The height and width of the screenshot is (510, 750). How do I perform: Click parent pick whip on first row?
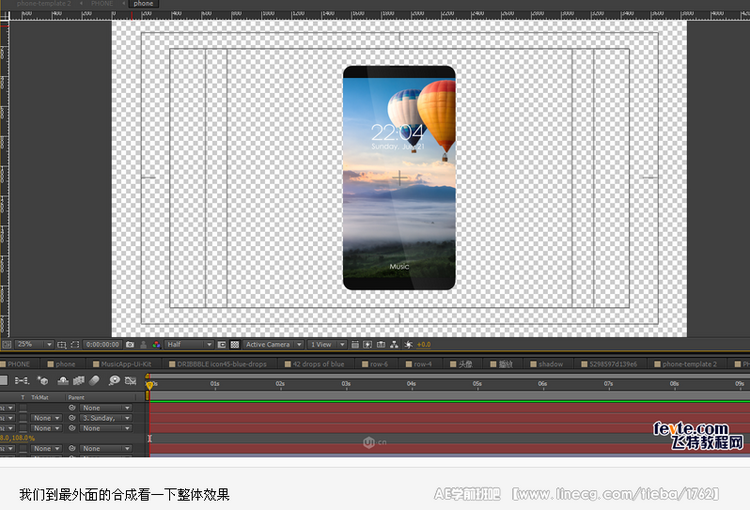click(72, 408)
